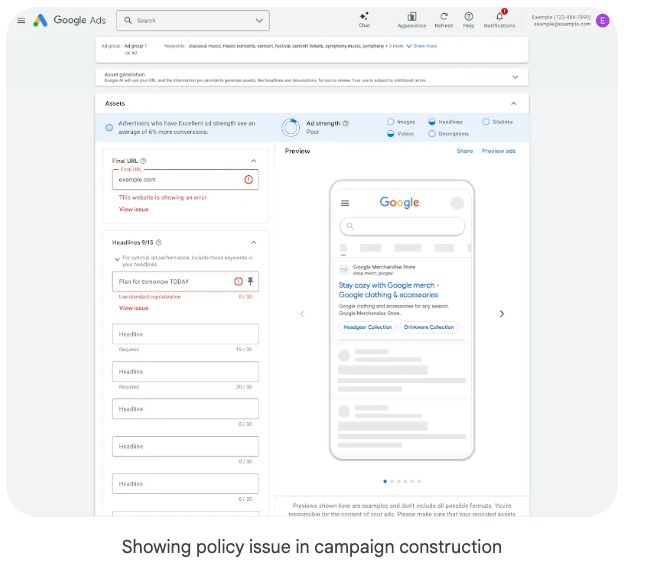
Task: Select the last preview carousel dot
Action: click(419, 481)
